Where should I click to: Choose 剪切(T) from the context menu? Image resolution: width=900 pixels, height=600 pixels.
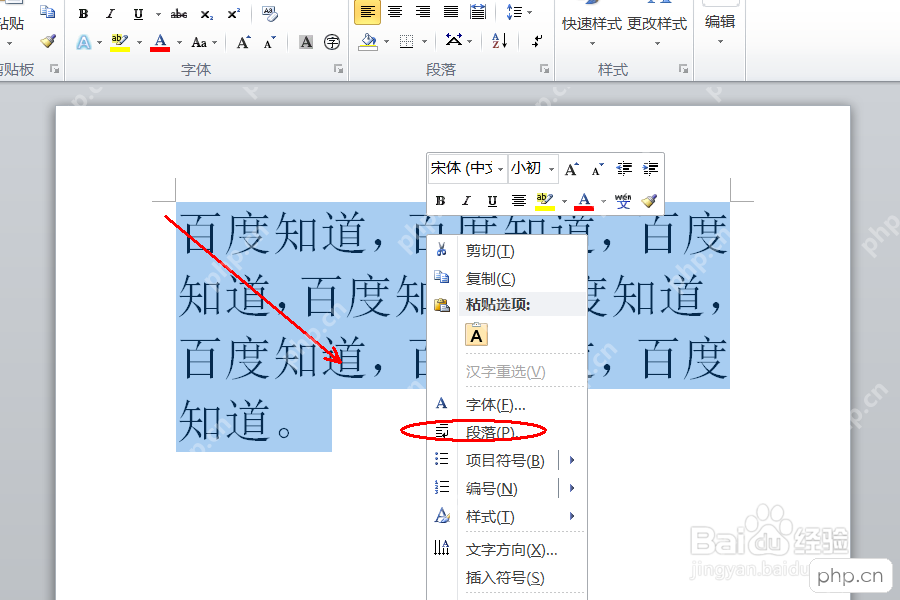(507, 251)
